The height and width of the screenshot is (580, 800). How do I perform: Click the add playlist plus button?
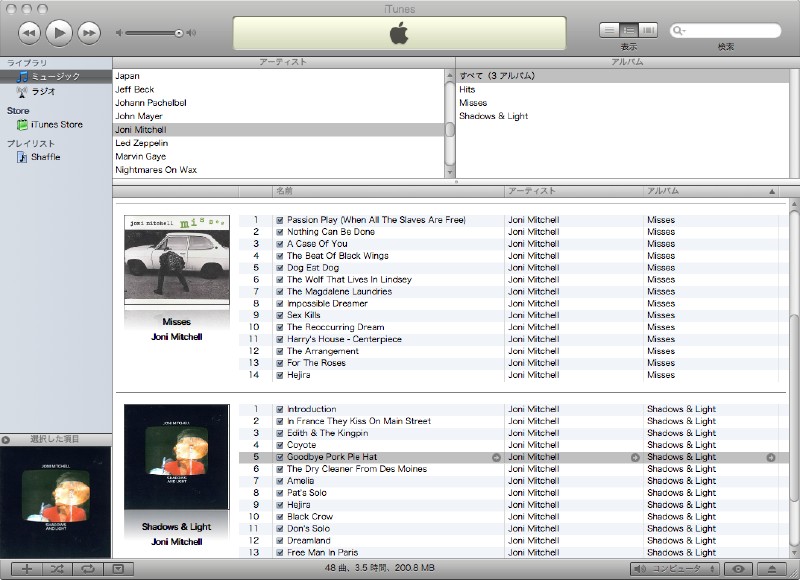(x=27, y=569)
